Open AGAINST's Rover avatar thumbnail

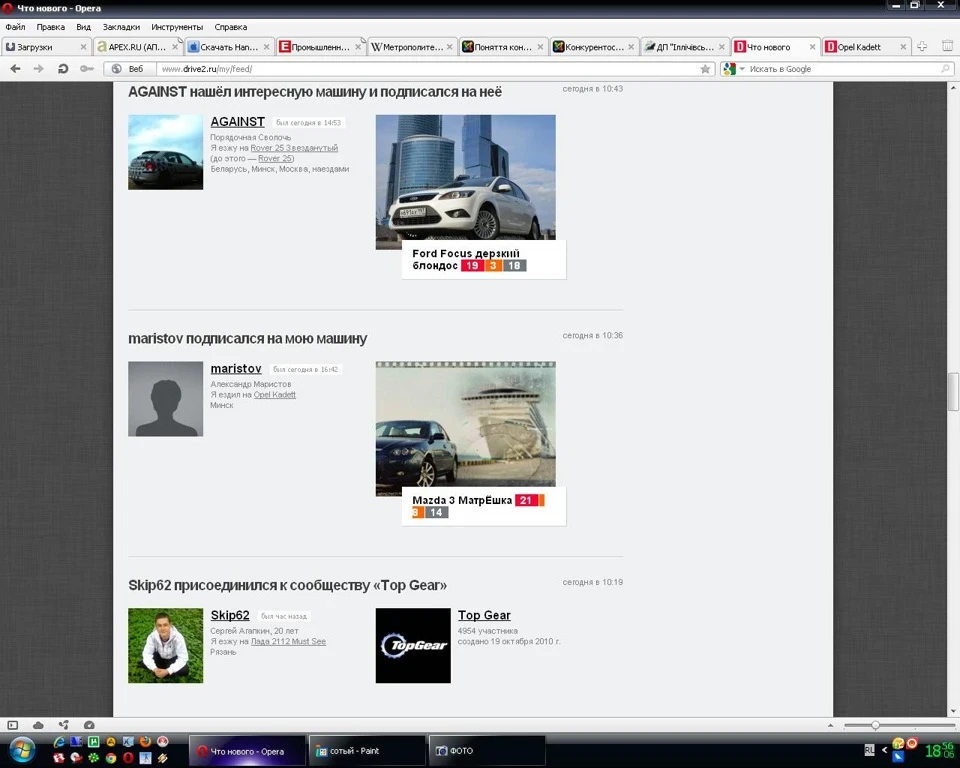pyautogui.click(x=165, y=152)
